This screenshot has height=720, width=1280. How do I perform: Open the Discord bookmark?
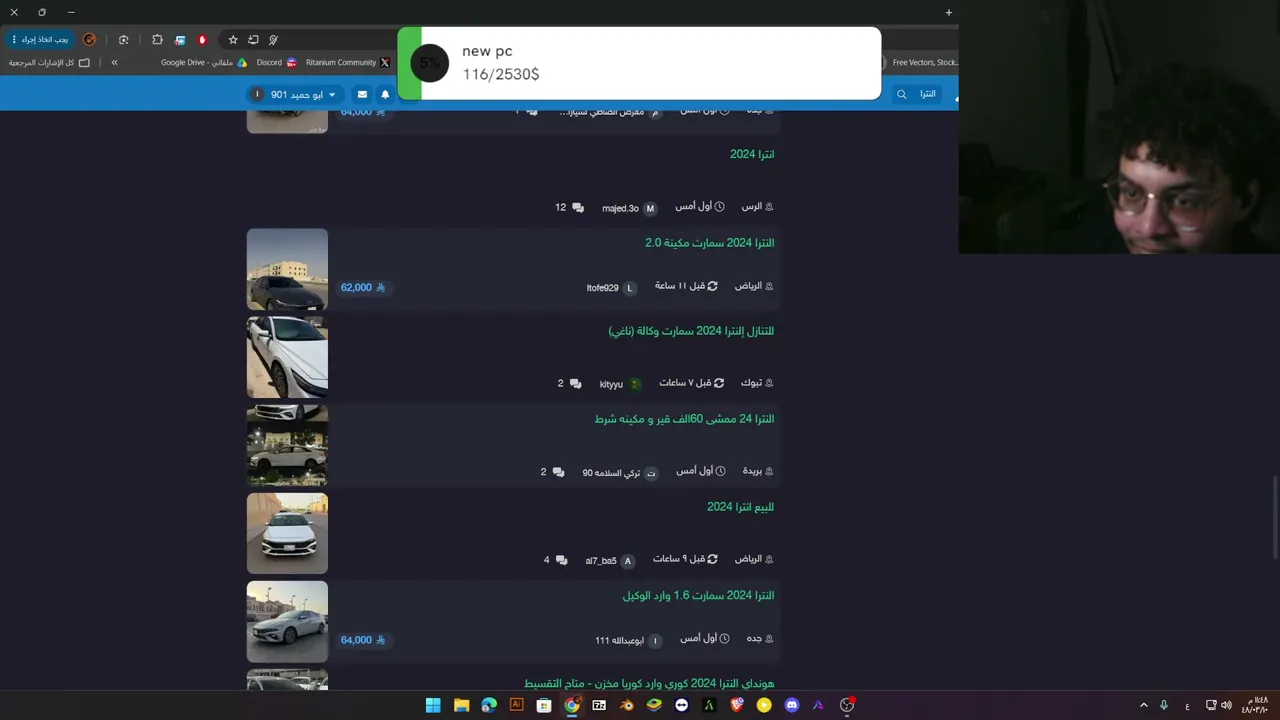pos(277,63)
